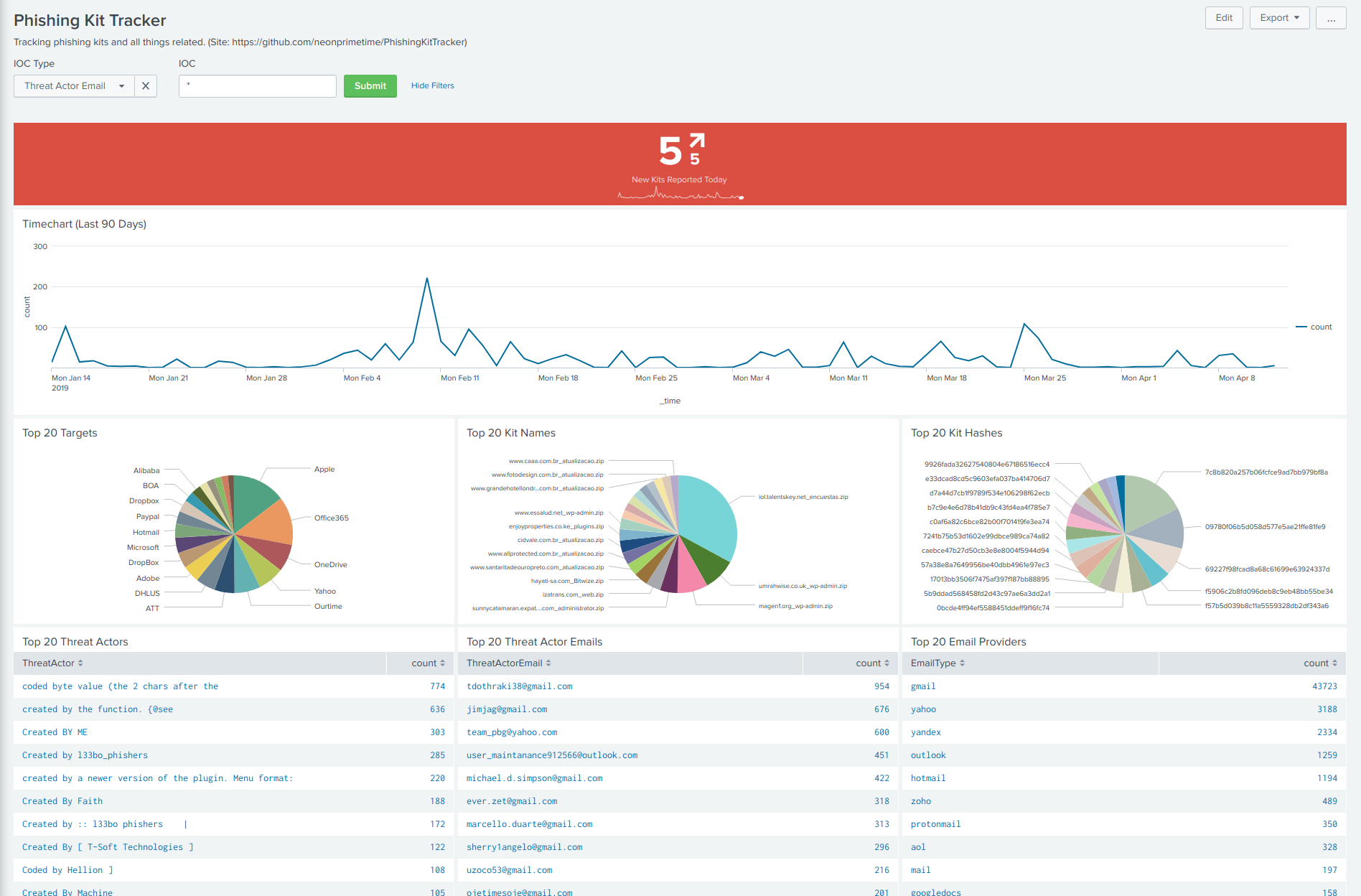
Task: Open team_pbg@yahoo.com email row
Action: point(678,732)
